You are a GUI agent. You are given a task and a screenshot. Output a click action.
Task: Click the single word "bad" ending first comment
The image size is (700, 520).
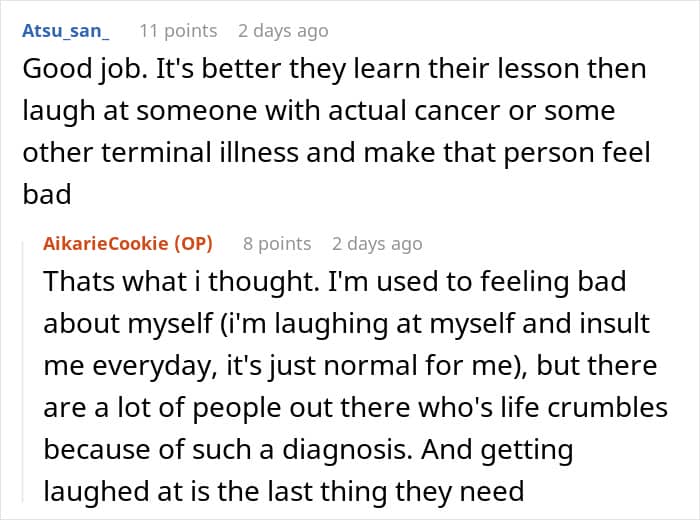(47, 193)
